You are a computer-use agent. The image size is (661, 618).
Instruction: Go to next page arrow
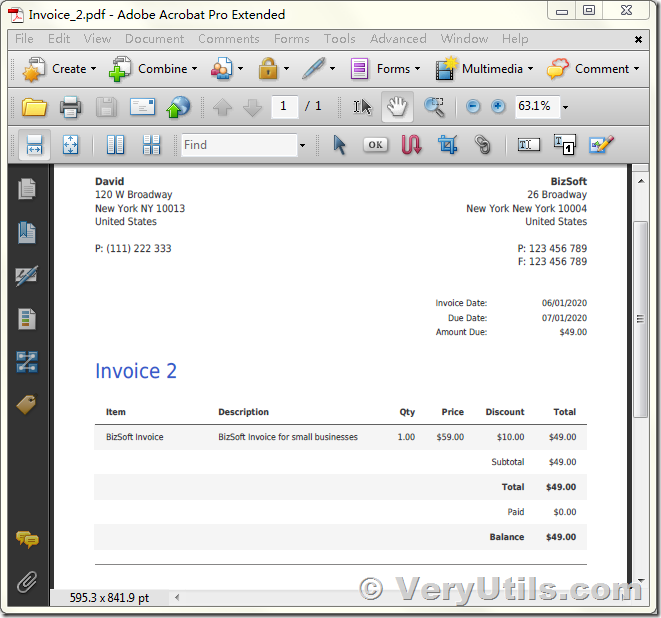click(x=253, y=107)
